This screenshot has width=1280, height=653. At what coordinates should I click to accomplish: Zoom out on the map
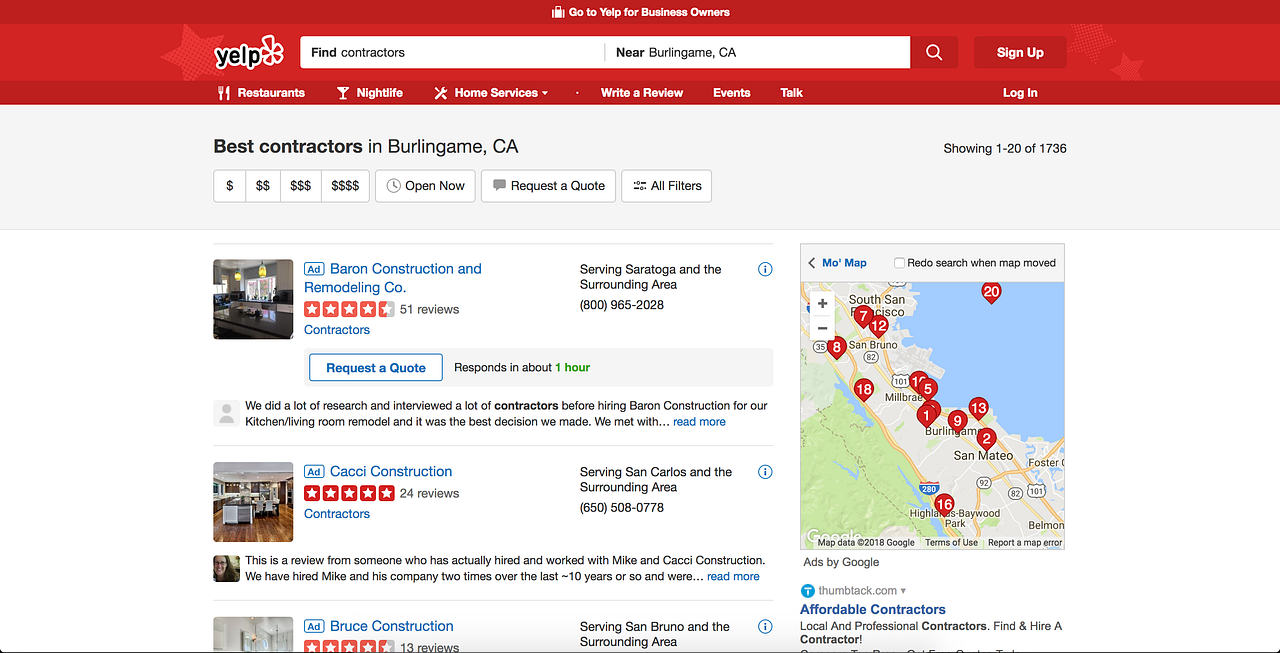click(823, 328)
